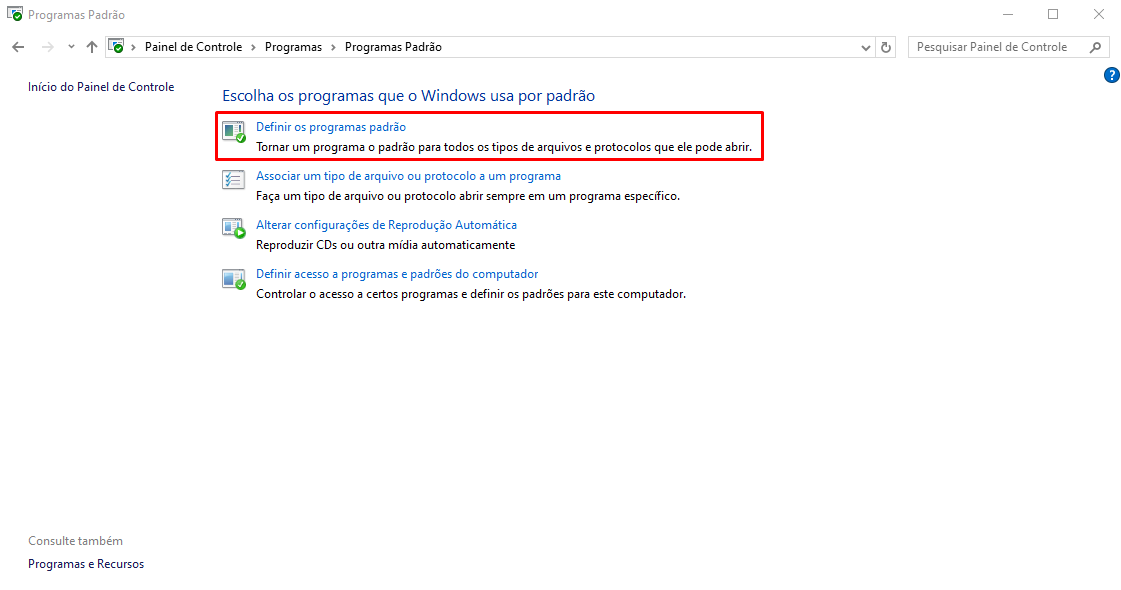Click the Programas Padrão title bar icon
Viewport: 1121px width, 590px height.
[14, 14]
